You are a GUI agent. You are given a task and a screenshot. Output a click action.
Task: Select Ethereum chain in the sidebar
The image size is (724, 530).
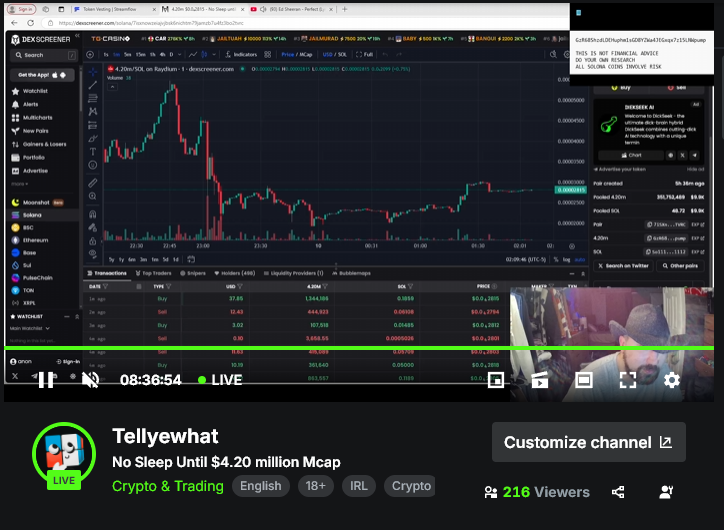click(30, 240)
